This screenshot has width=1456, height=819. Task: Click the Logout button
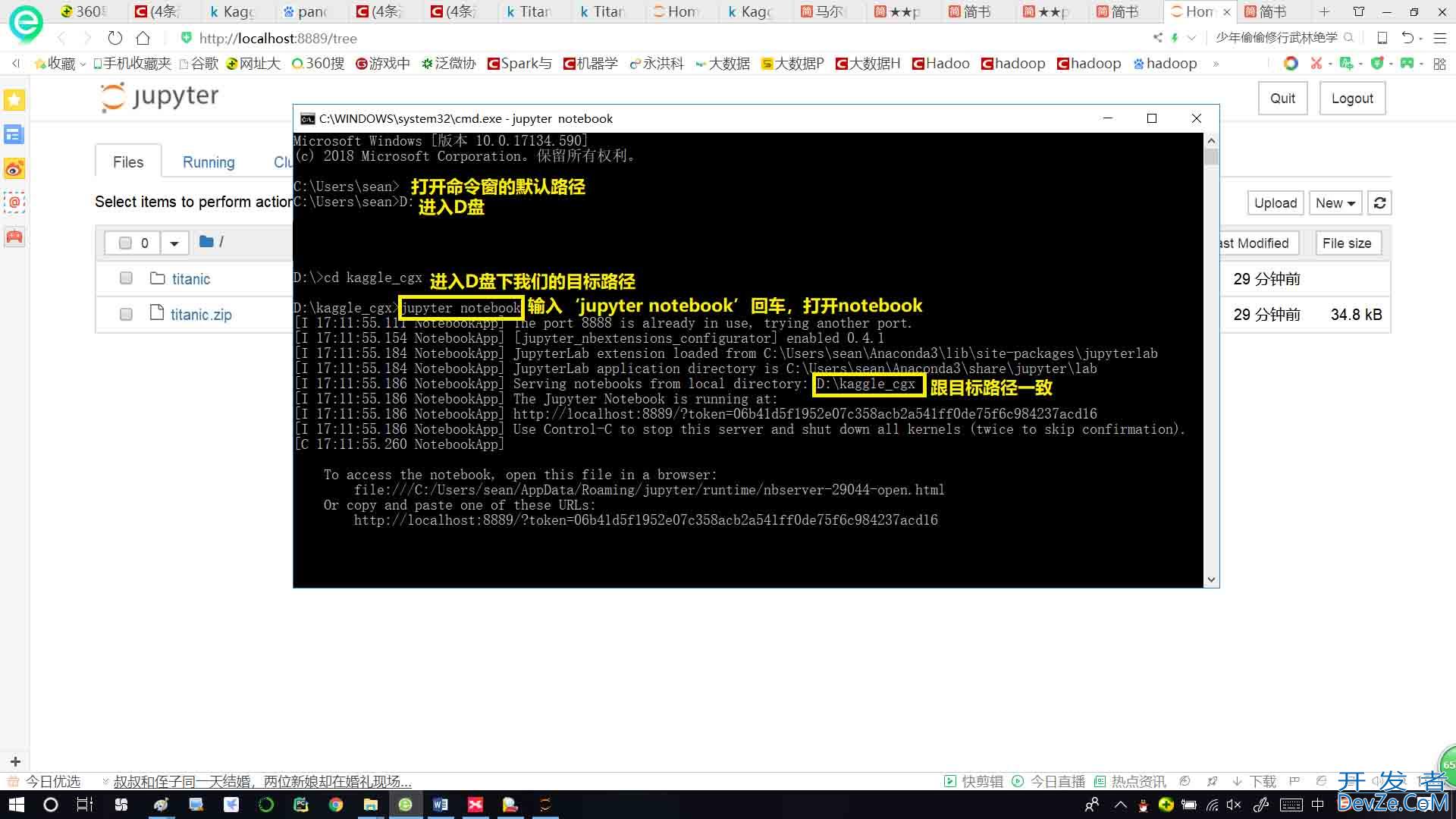point(1352,99)
